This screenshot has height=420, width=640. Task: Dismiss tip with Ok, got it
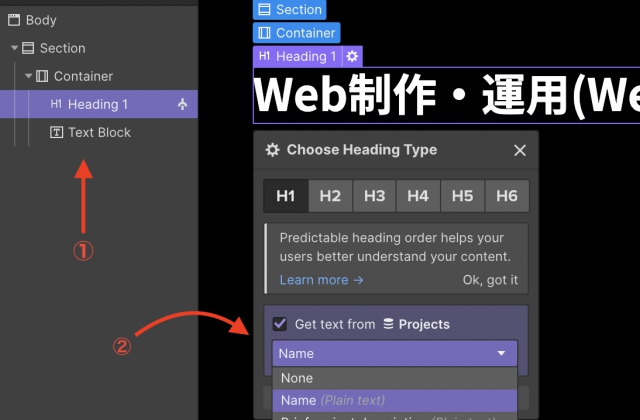490,280
